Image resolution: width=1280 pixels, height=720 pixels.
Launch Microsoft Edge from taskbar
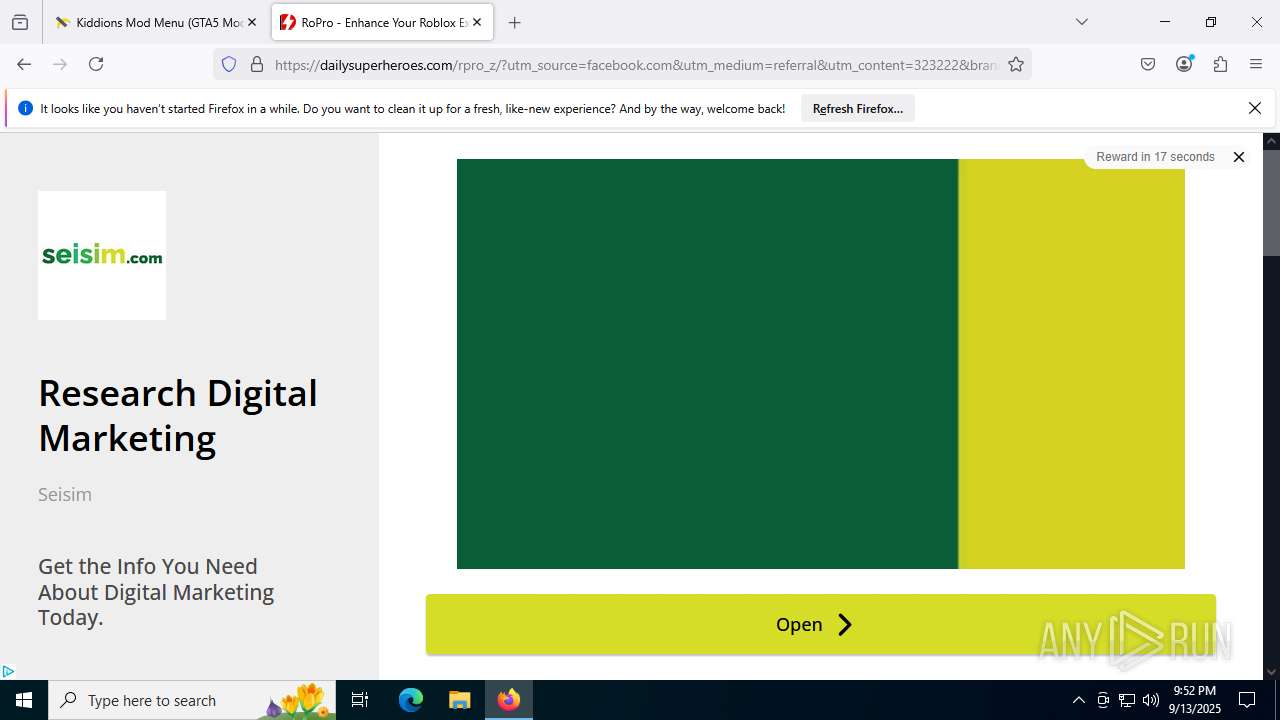point(411,700)
